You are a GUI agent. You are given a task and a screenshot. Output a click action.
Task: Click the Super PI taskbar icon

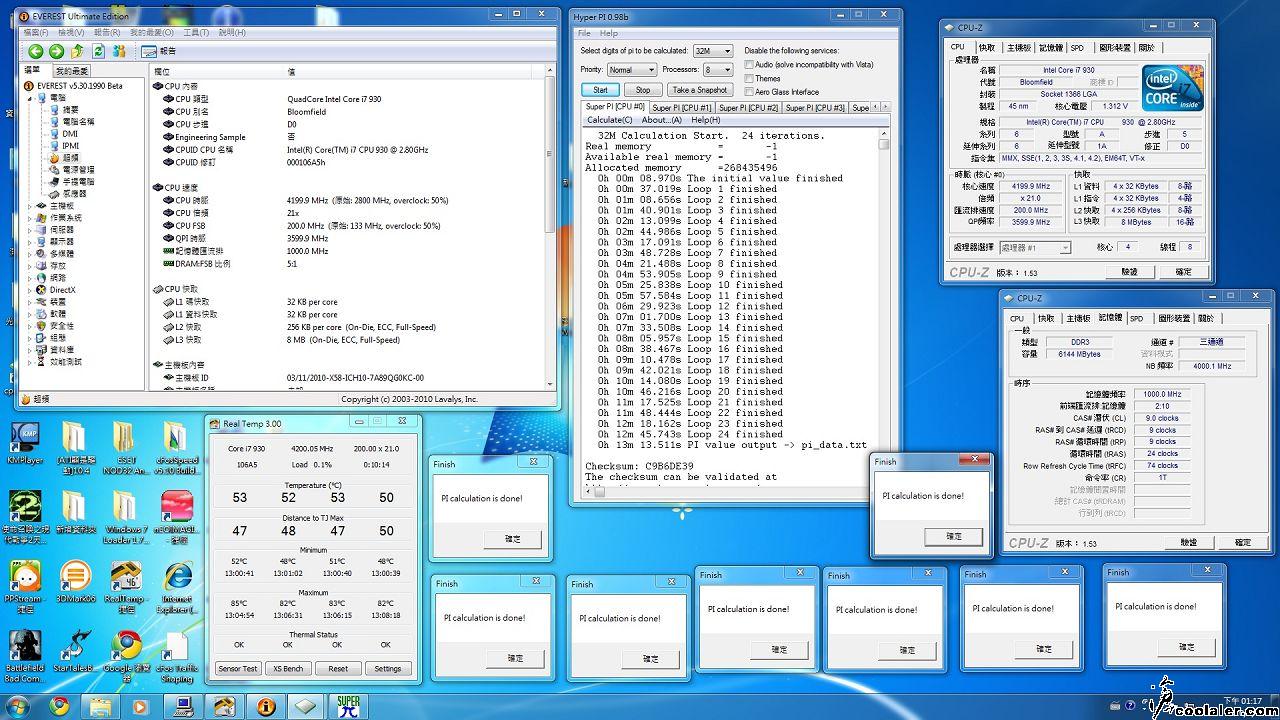348,706
